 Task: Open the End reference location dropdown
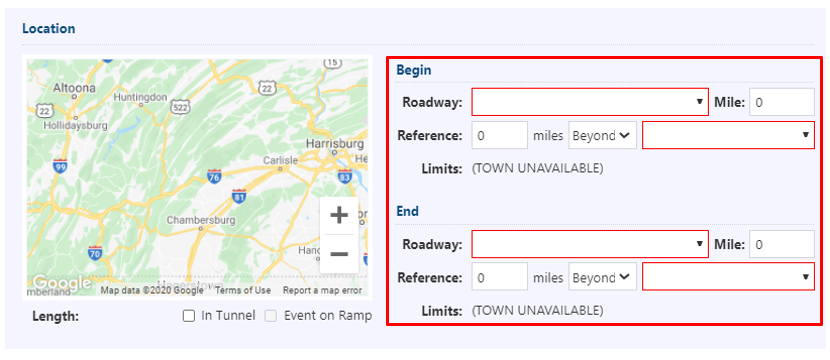pyautogui.click(x=728, y=276)
